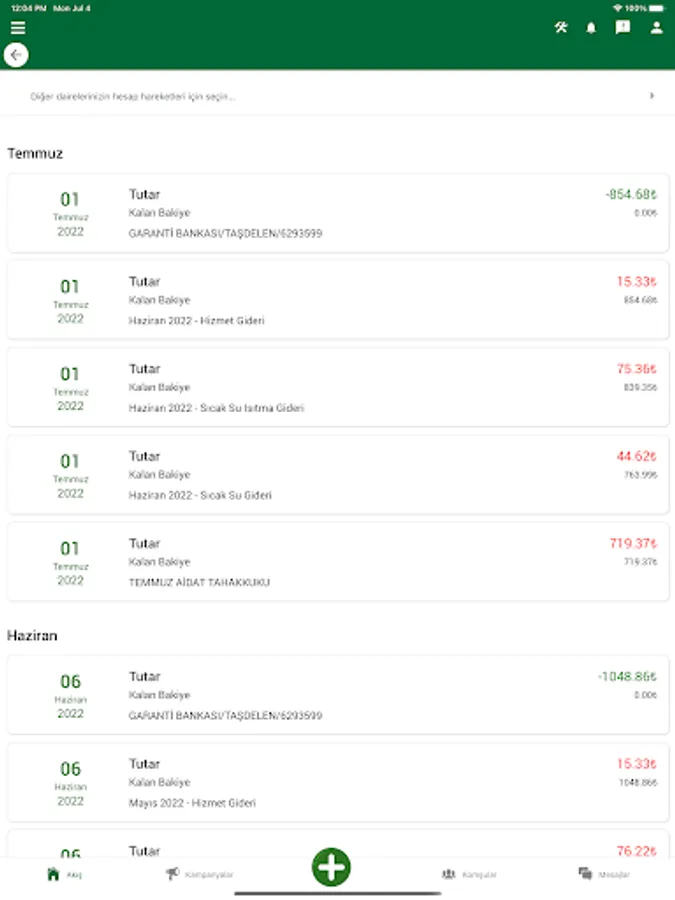Image resolution: width=675 pixels, height=900 pixels.
Task: Open the -854.68₺ Garanti Bankası transaction
Action: click(337, 213)
